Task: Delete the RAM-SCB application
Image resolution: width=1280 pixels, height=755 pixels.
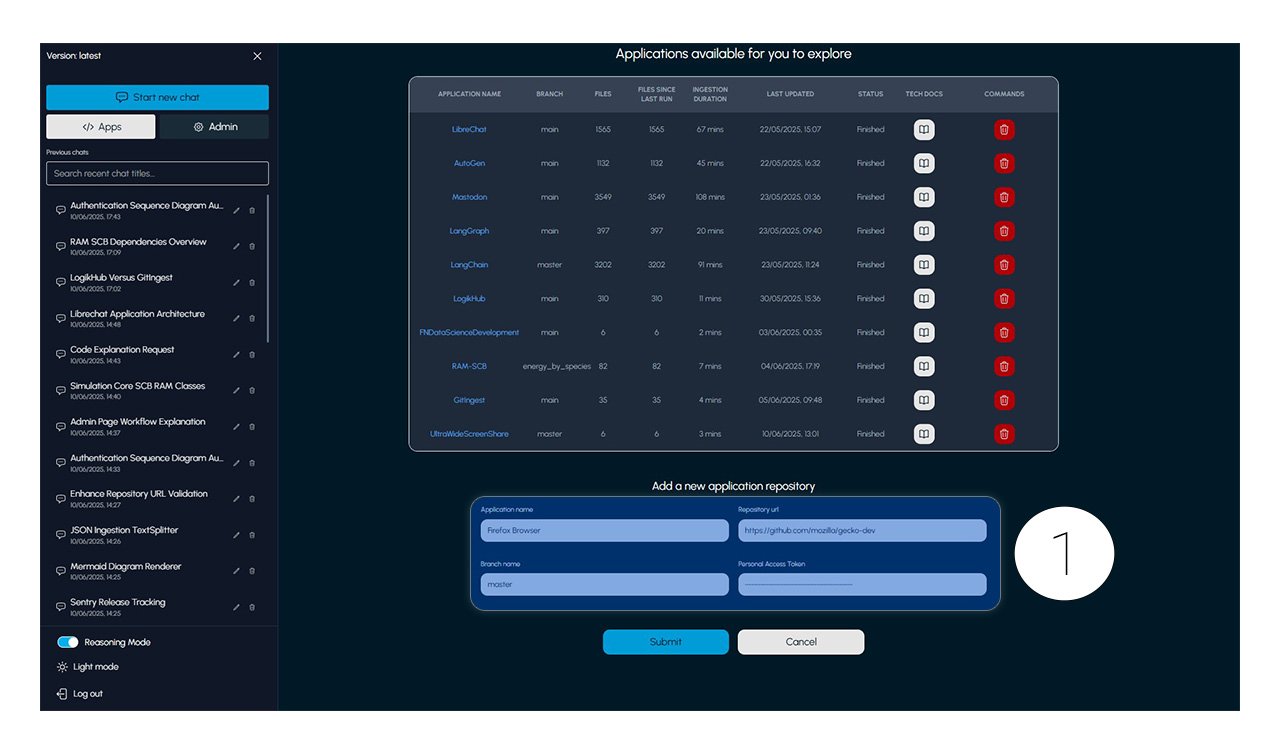Action: tap(1004, 366)
